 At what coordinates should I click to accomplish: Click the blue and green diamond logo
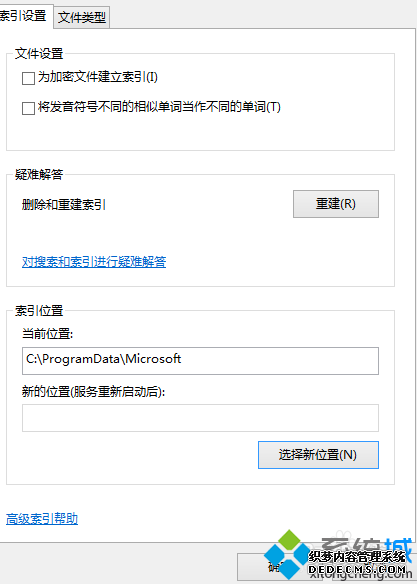[287, 555]
